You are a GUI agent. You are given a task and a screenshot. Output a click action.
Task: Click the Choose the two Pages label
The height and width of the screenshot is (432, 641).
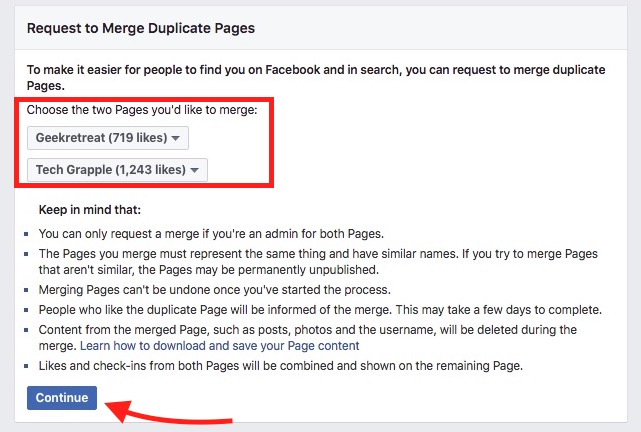click(x=142, y=110)
